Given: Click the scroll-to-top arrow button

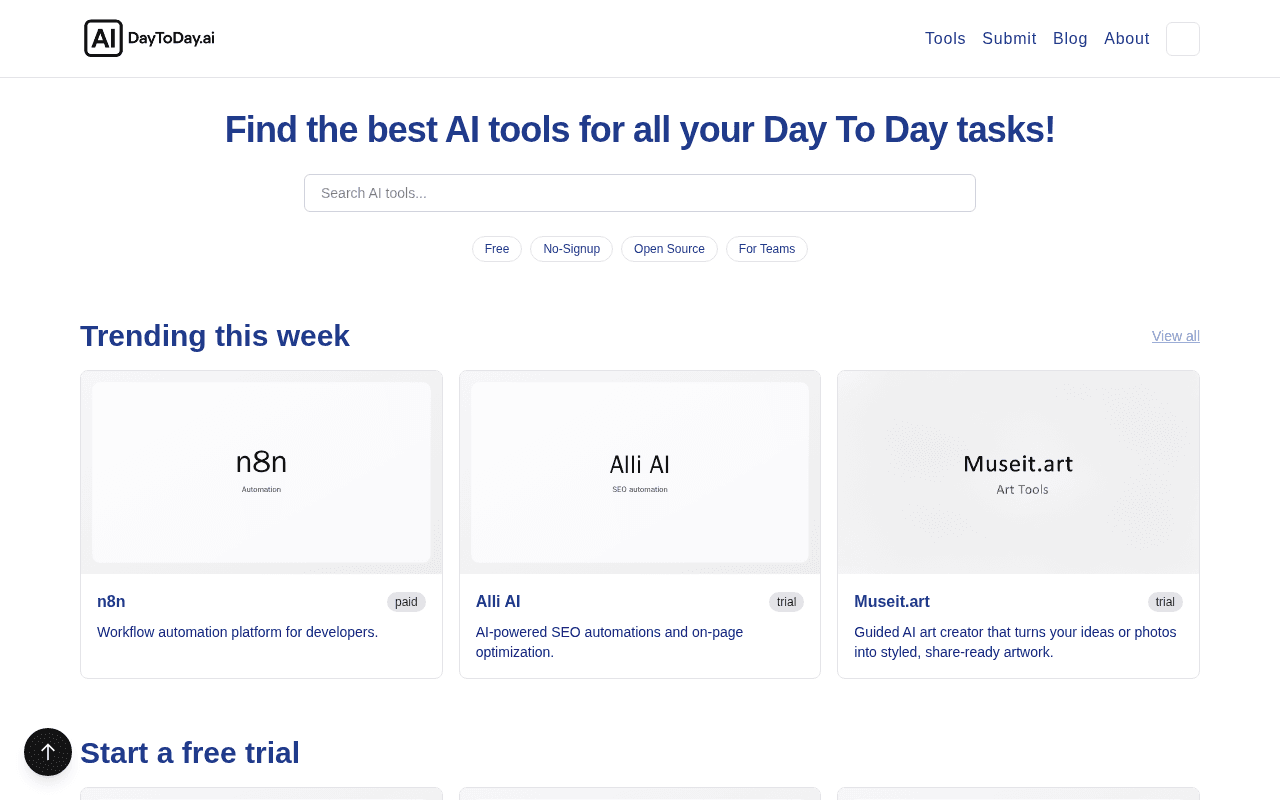Looking at the screenshot, I should coord(48,752).
